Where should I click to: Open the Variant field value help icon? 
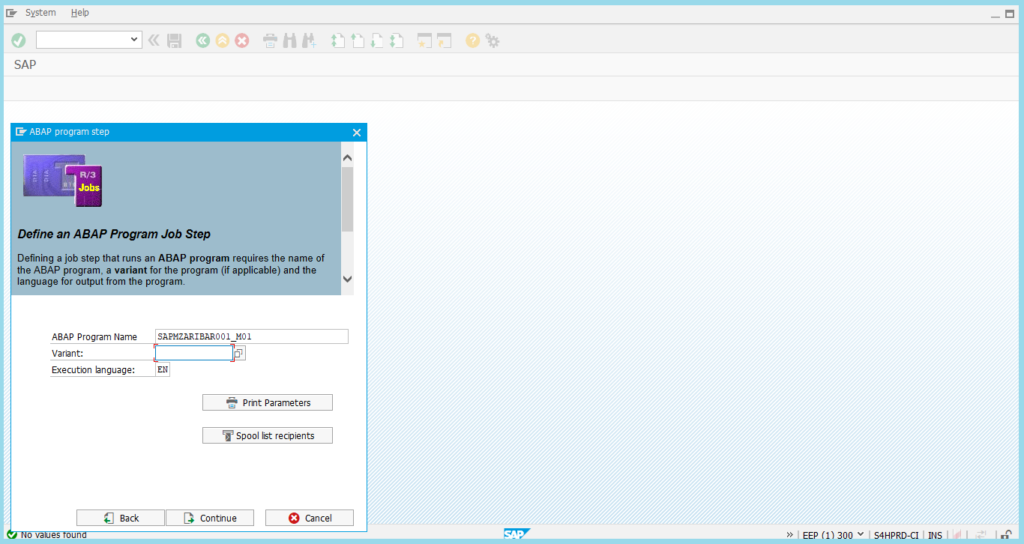click(x=239, y=353)
